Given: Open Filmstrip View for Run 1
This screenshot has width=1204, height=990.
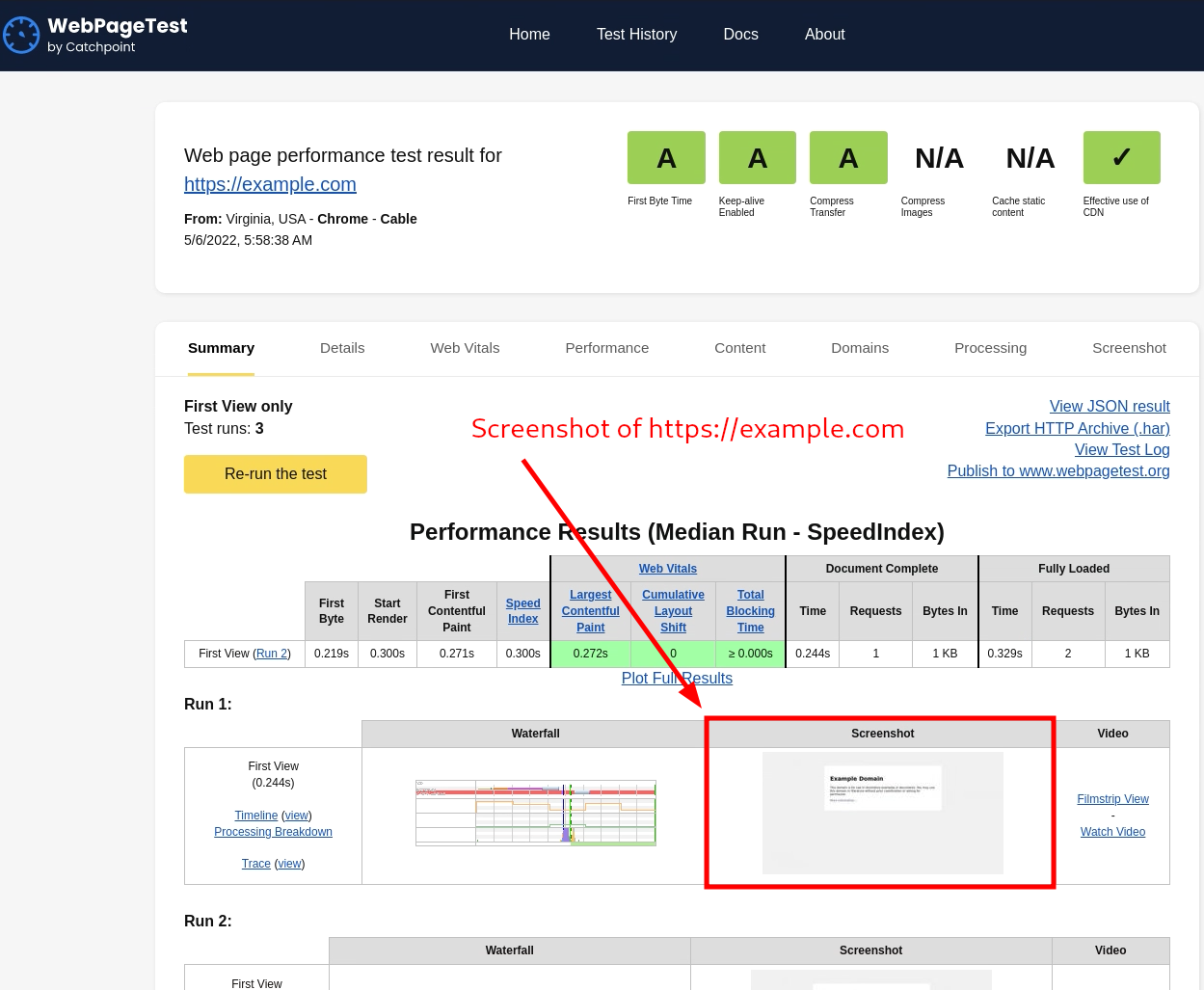Looking at the screenshot, I should 1112,798.
